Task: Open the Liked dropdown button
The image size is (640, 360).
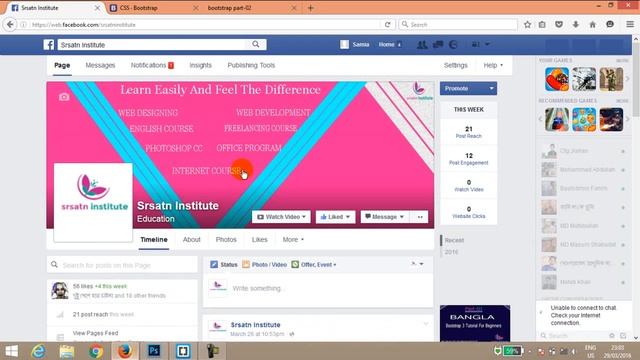Action: click(x=335, y=217)
